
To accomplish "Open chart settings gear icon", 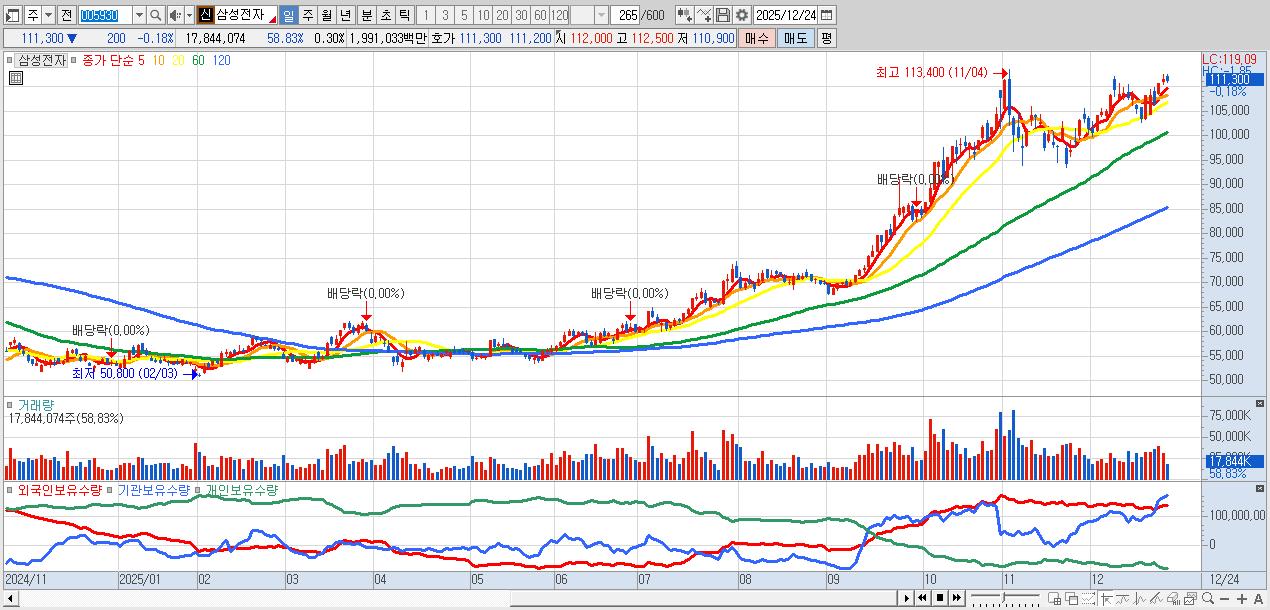I will click(x=742, y=15).
